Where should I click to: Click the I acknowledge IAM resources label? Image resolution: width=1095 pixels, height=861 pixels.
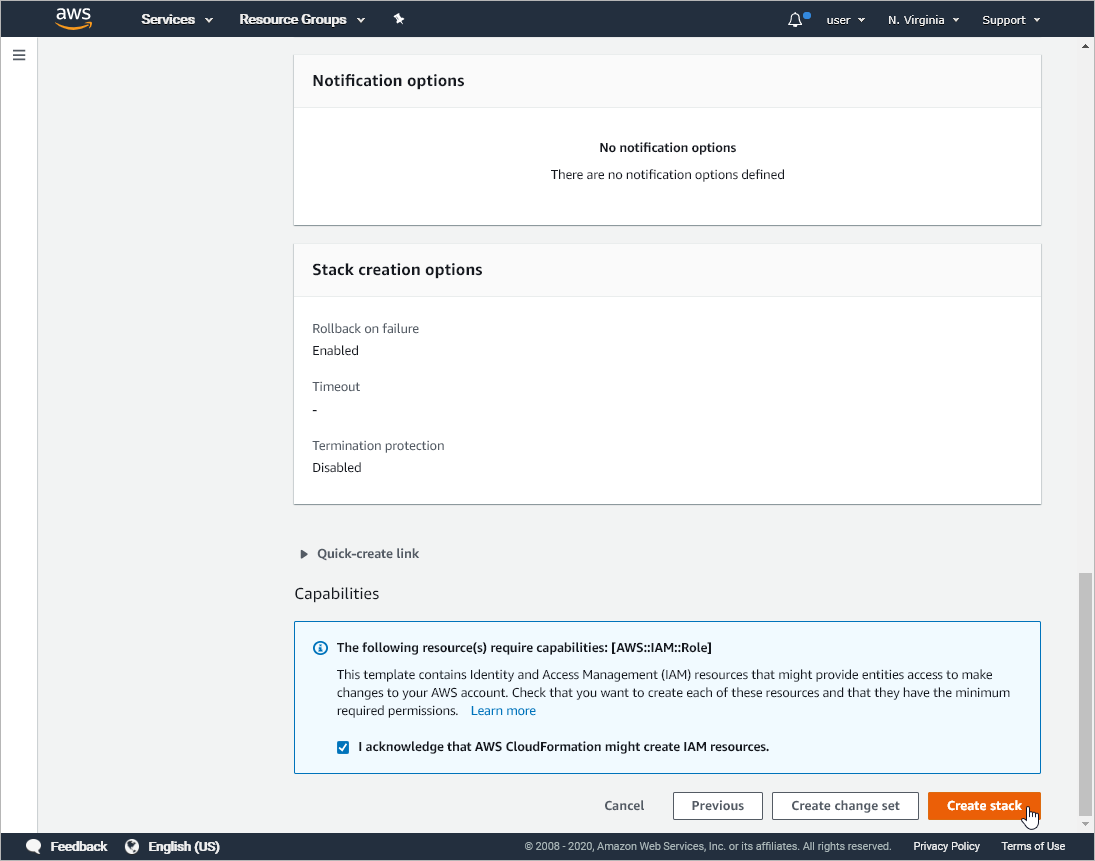click(564, 747)
